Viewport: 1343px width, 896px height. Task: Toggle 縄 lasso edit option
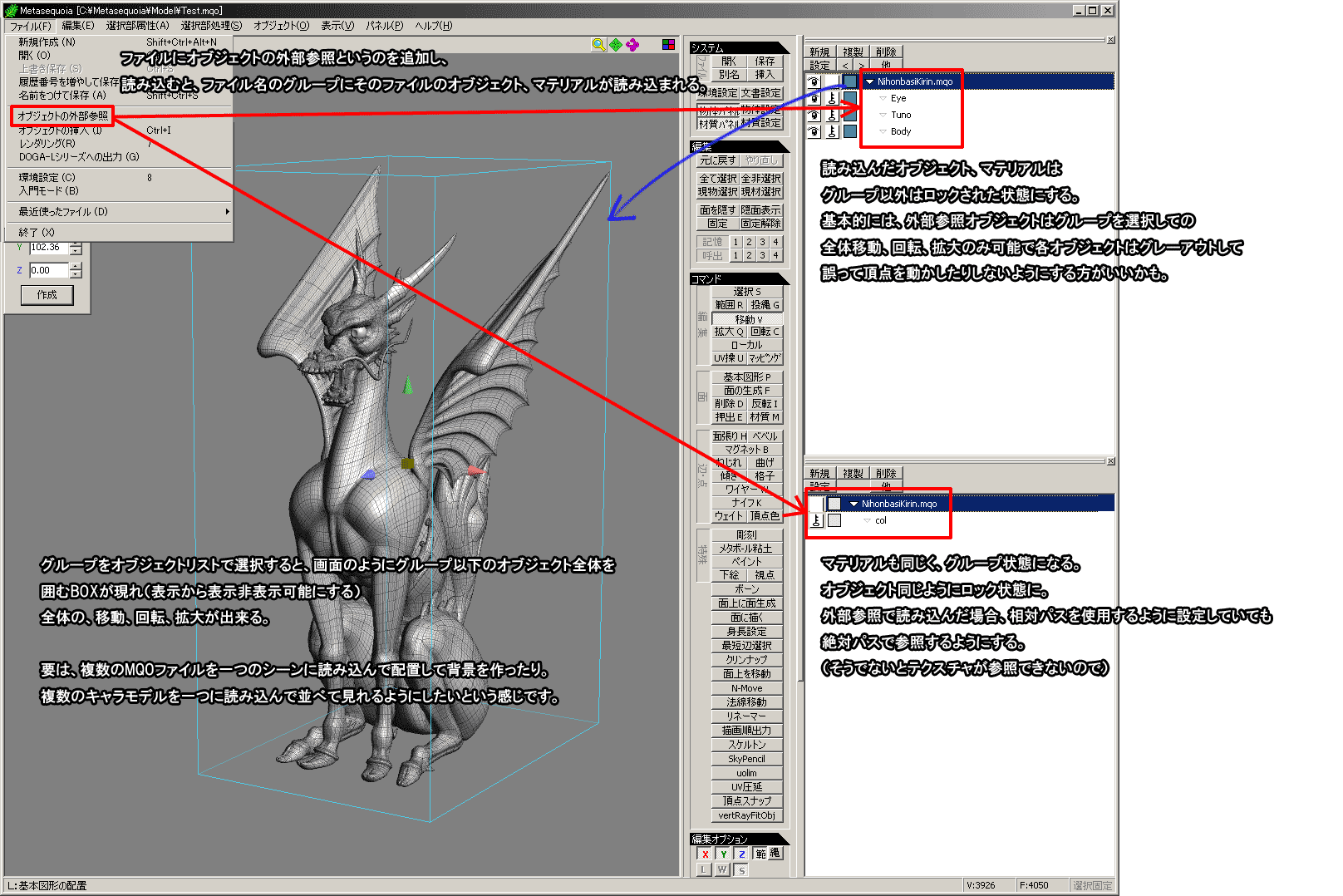775,854
